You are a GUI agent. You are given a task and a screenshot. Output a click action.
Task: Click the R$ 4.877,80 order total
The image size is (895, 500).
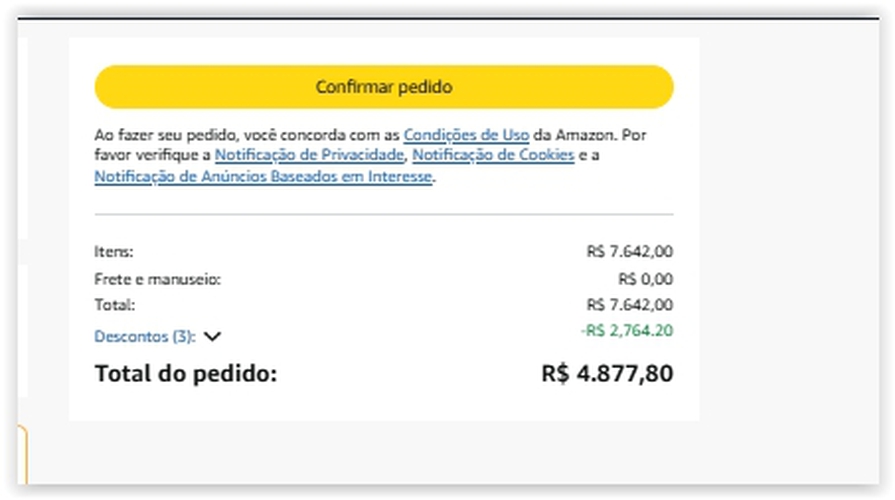607,374
